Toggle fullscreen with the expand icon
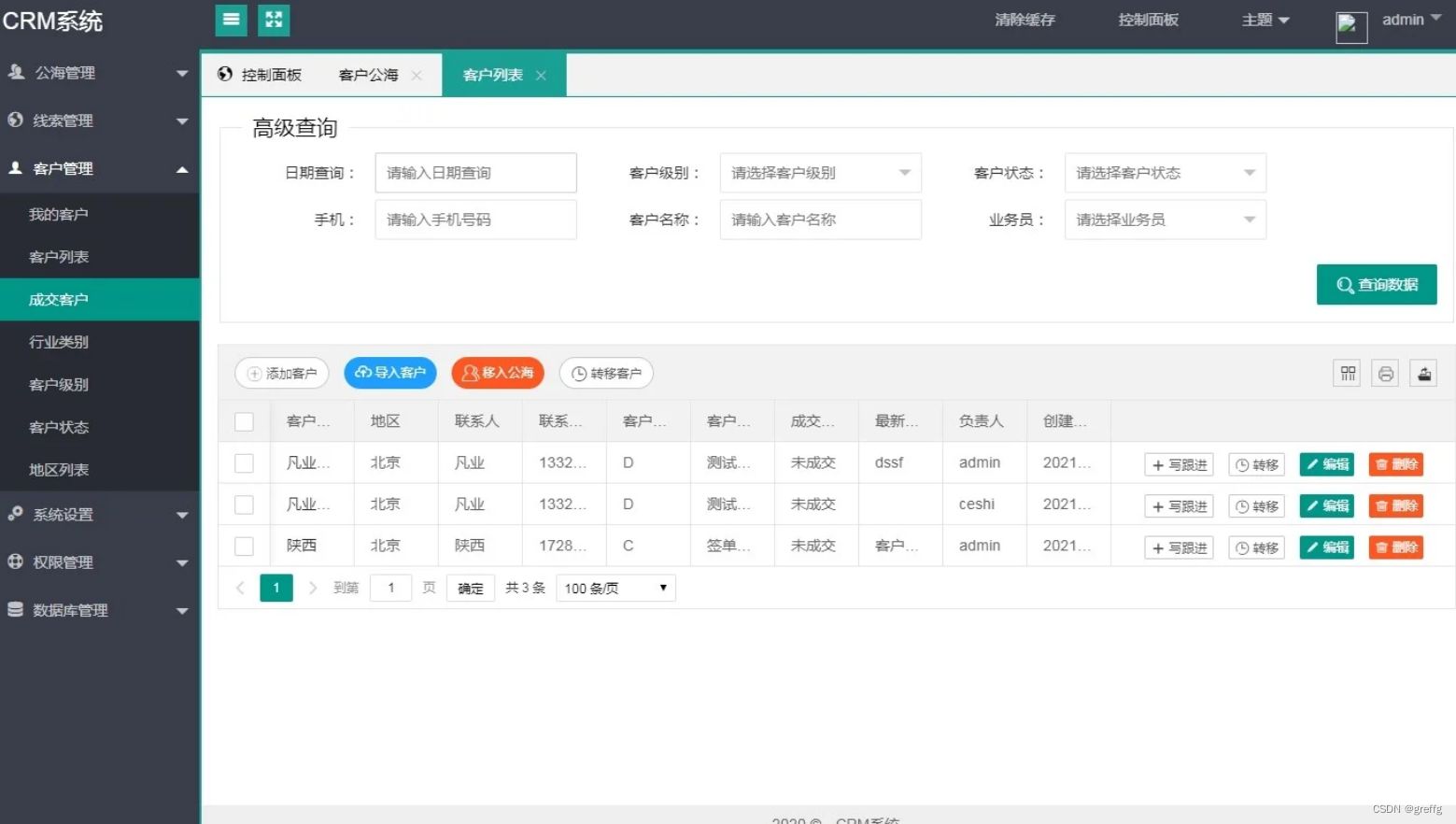Image resolution: width=1456 pixels, height=824 pixels. [x=273, y=20]
